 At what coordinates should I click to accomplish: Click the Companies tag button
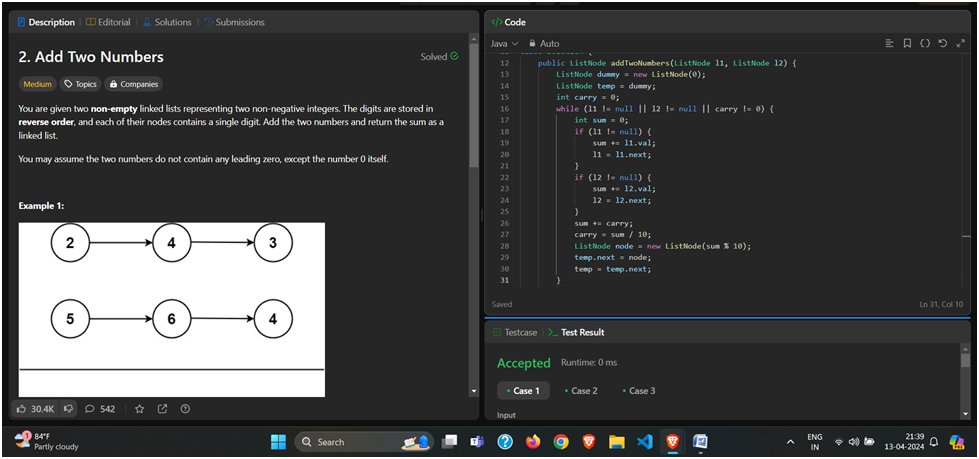134,84
